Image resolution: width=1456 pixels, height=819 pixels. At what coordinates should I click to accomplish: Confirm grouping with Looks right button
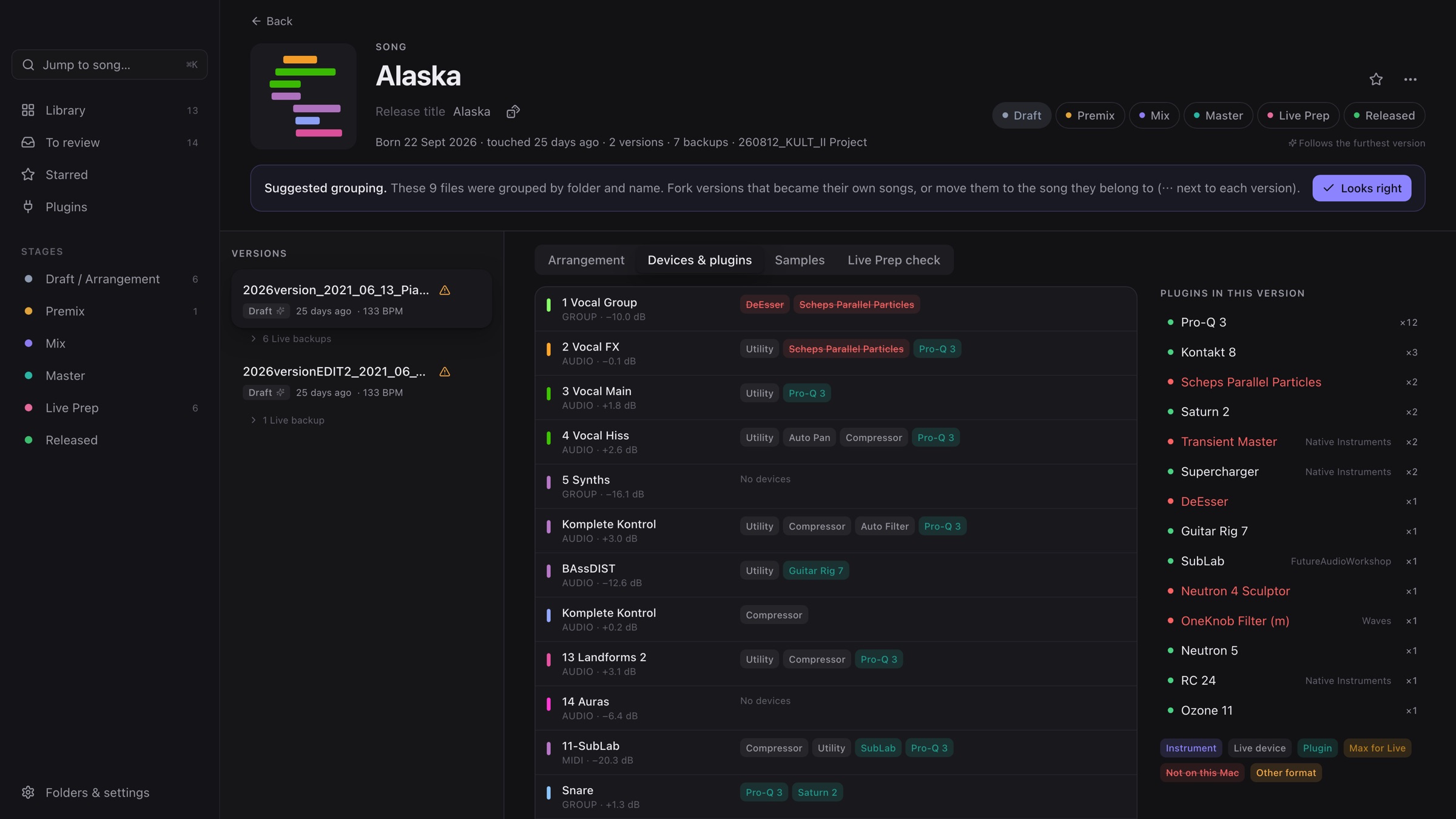[1362, 188]
